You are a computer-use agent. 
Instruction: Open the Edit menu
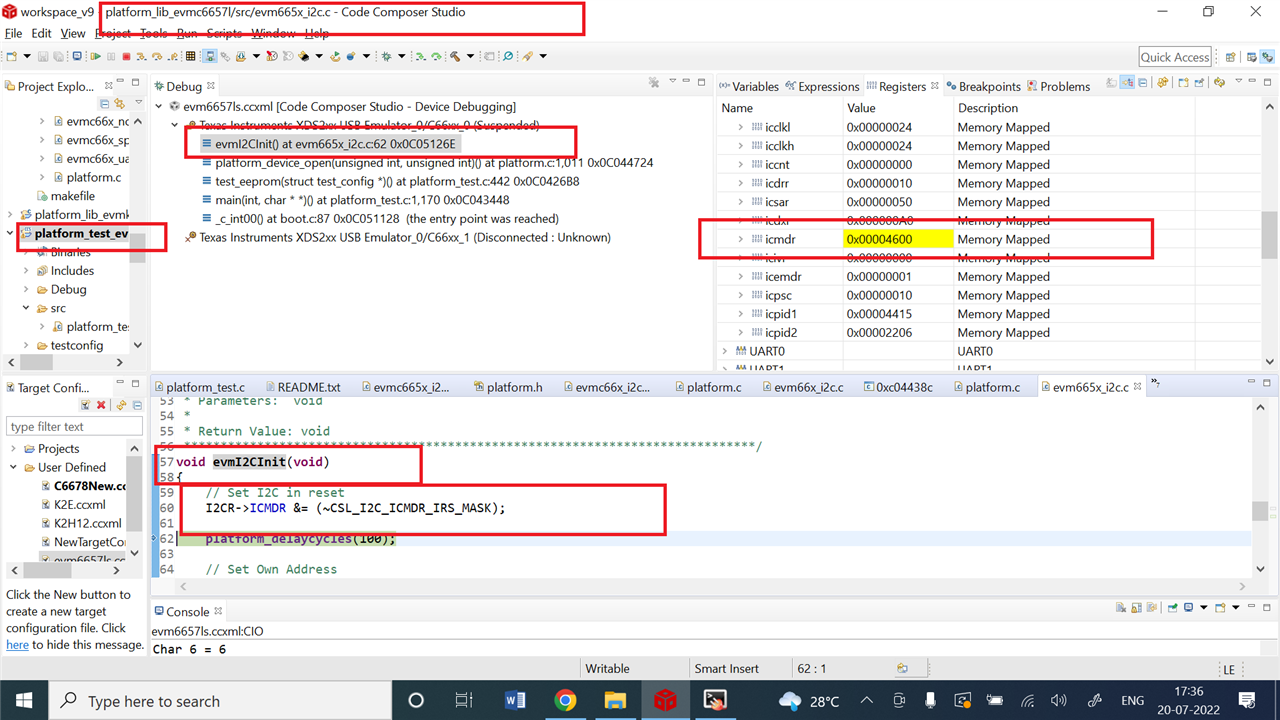41,33
